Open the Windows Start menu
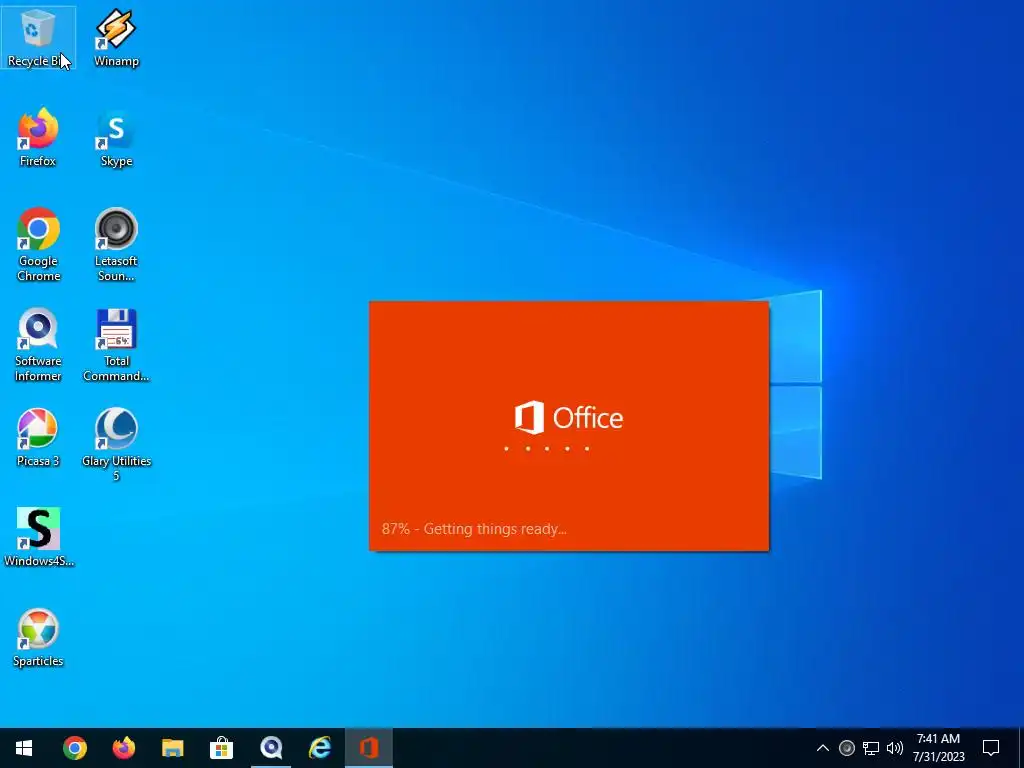 (x=24, y=748)
